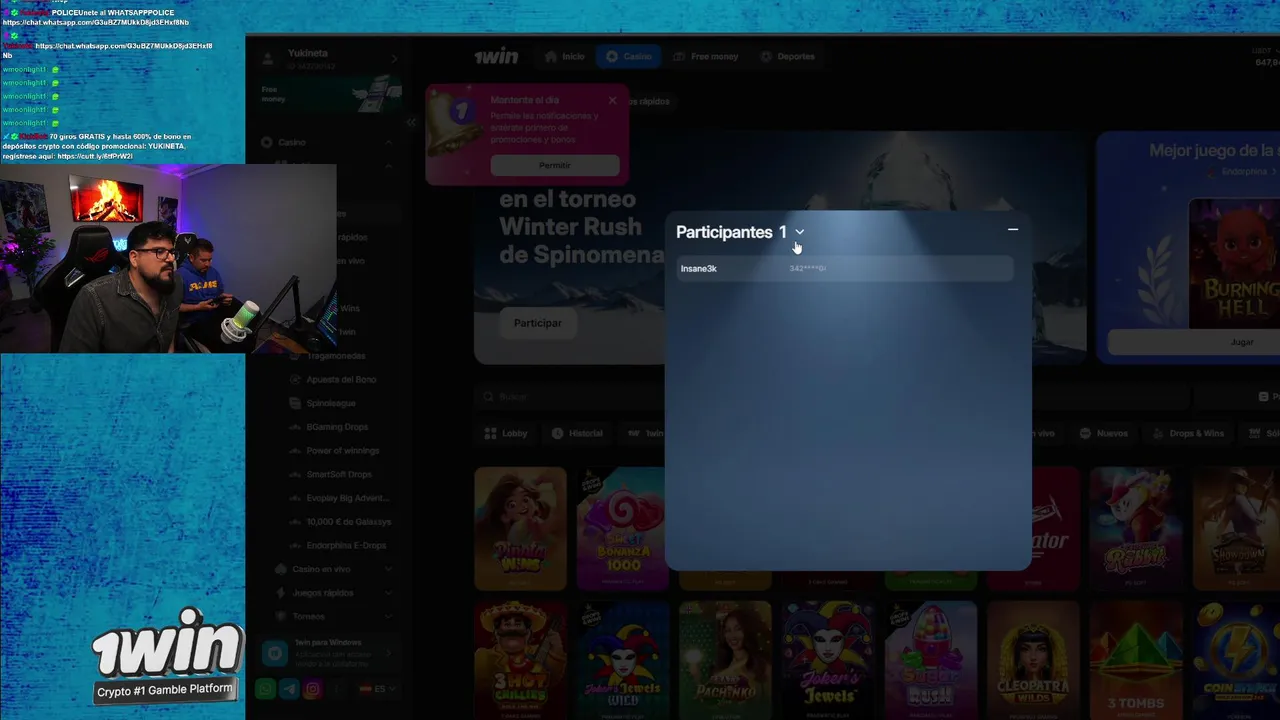Open 10,000 € de Galaxsys item
Screen dimensions: 1280x720
click(x=348, y=522)
